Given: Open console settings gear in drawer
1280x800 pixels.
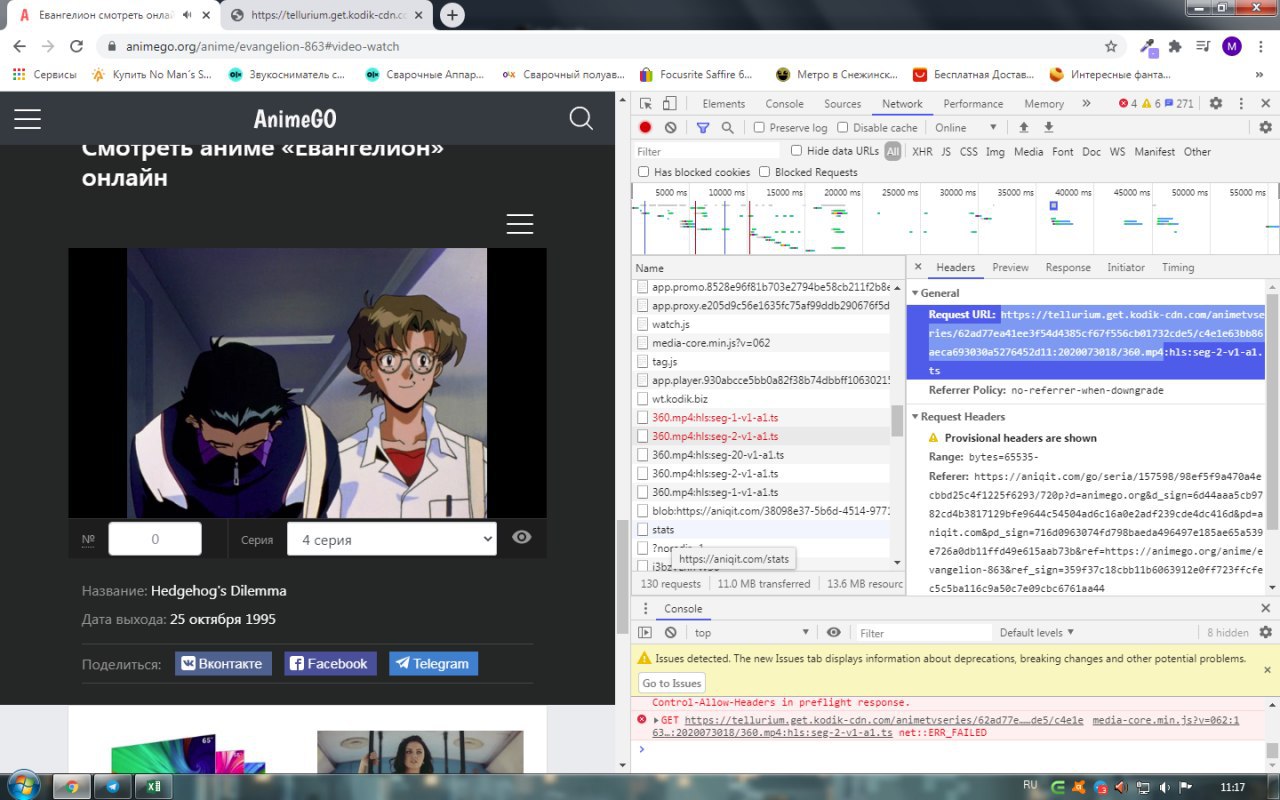Looking at the screenshot, I should [1265, 632].
